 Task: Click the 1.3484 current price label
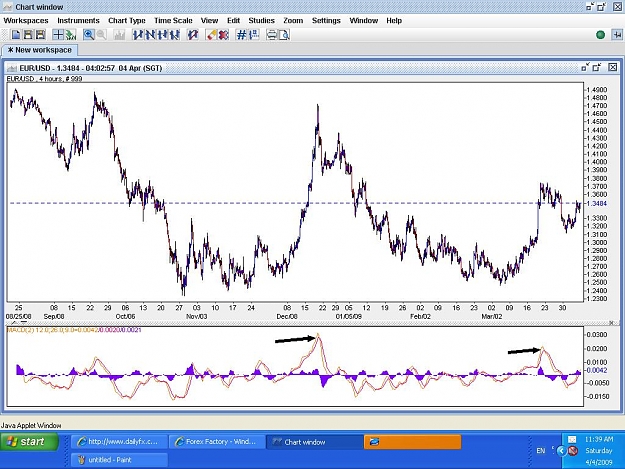click(x=597, y=204)
